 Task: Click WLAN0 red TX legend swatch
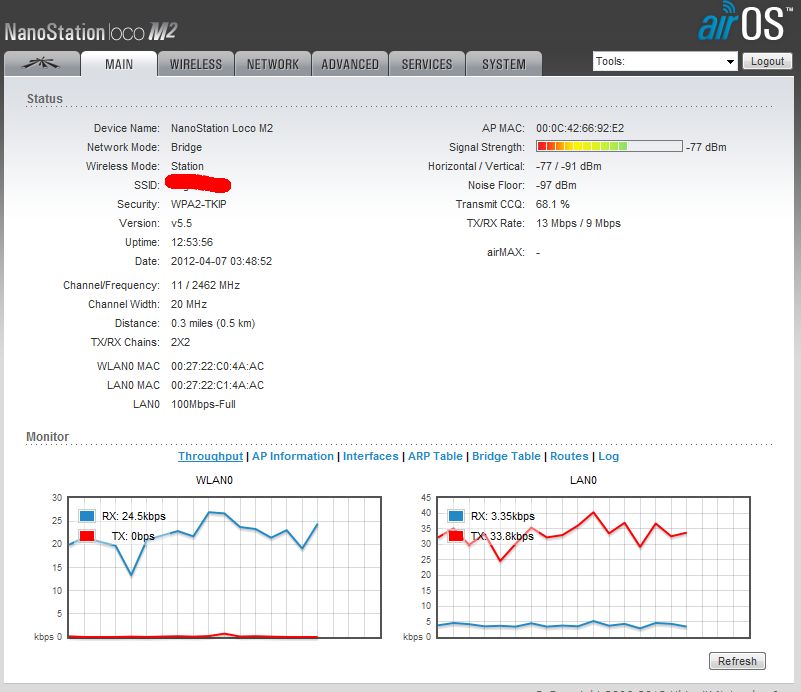87,536
